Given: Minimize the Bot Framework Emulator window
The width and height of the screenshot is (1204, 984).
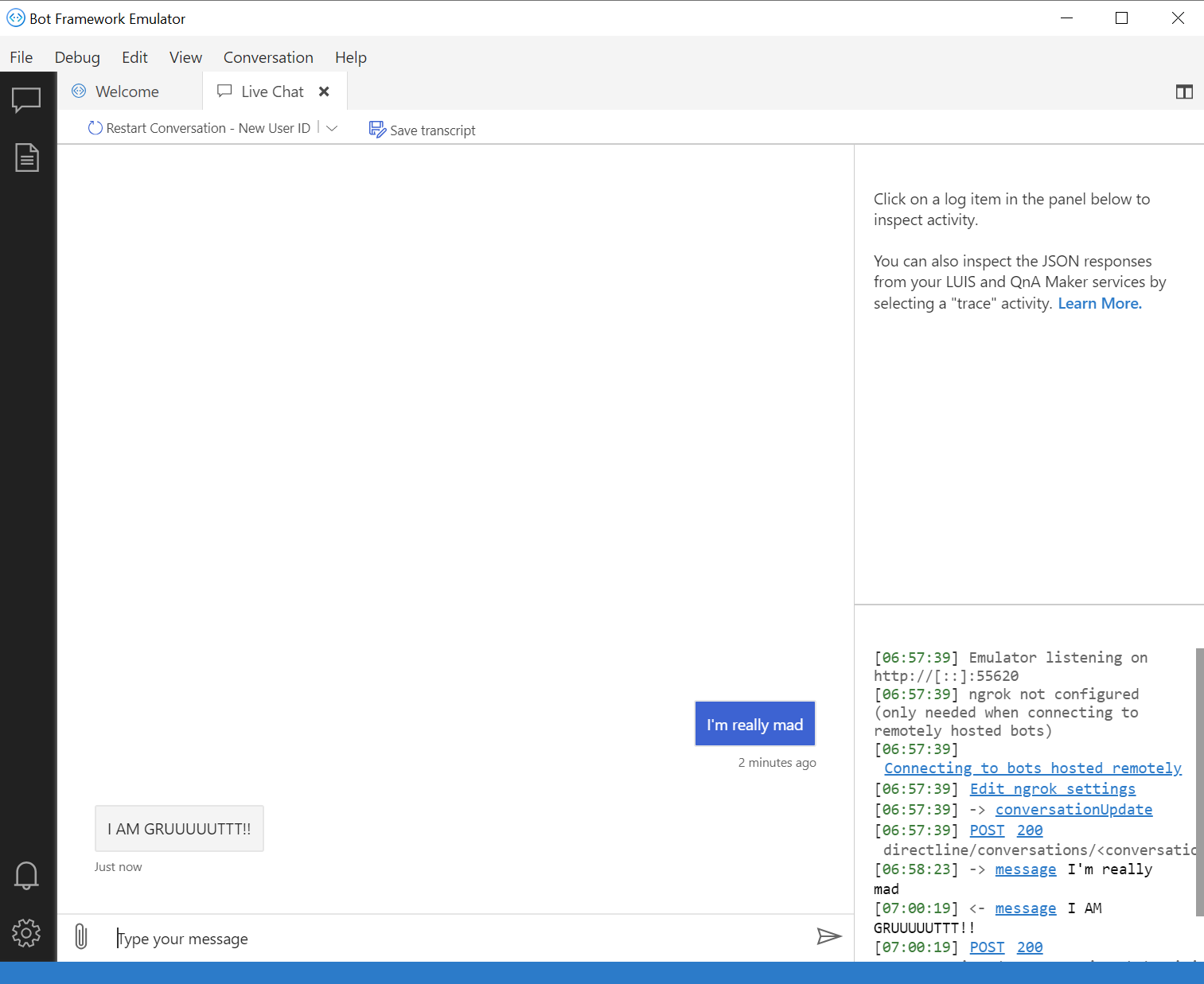Looking at the screenshot, I should 1067,18.
